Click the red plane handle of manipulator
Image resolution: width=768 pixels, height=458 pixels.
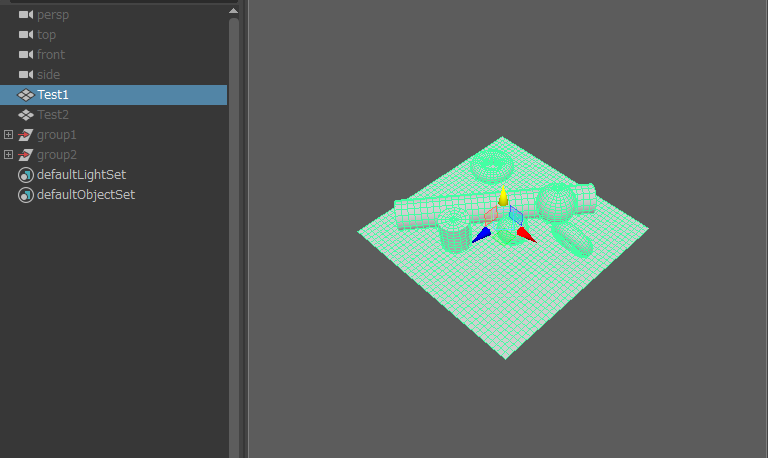(x=491, y=215)
